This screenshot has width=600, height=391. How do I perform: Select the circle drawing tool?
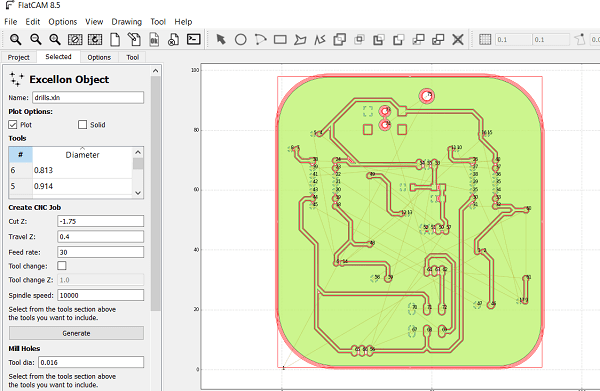240,39
